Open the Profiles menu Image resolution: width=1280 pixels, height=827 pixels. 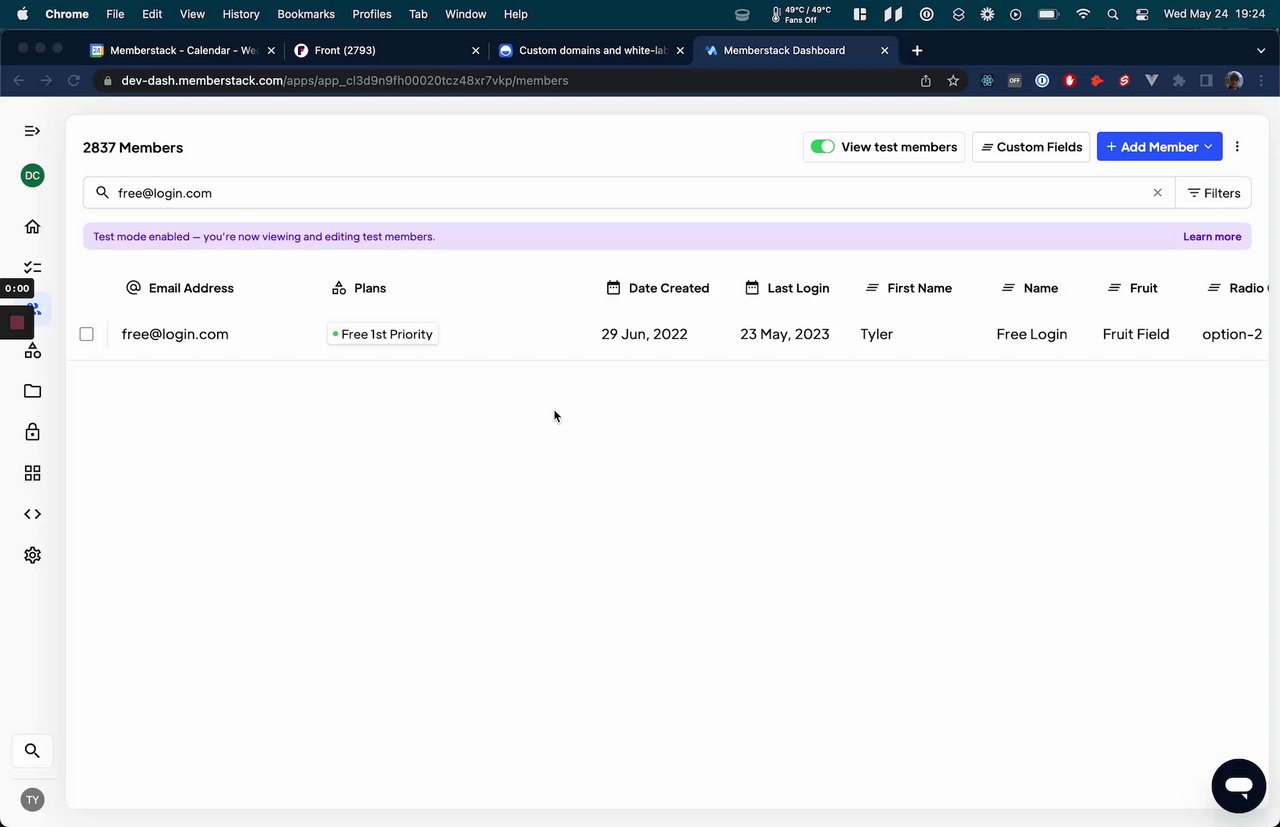(372, 14)
